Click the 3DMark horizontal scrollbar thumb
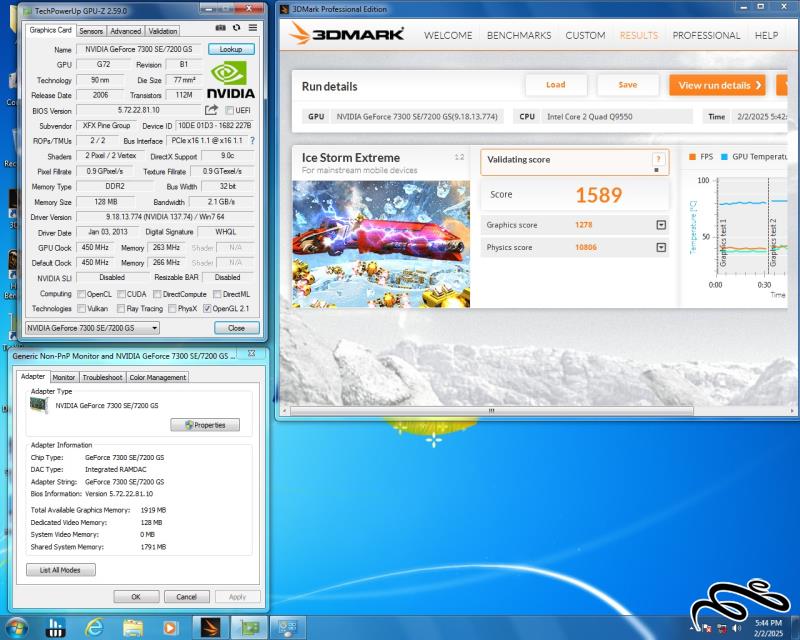Image resolution: width=800 pixels, height=640 pixels. click(491, 410)
